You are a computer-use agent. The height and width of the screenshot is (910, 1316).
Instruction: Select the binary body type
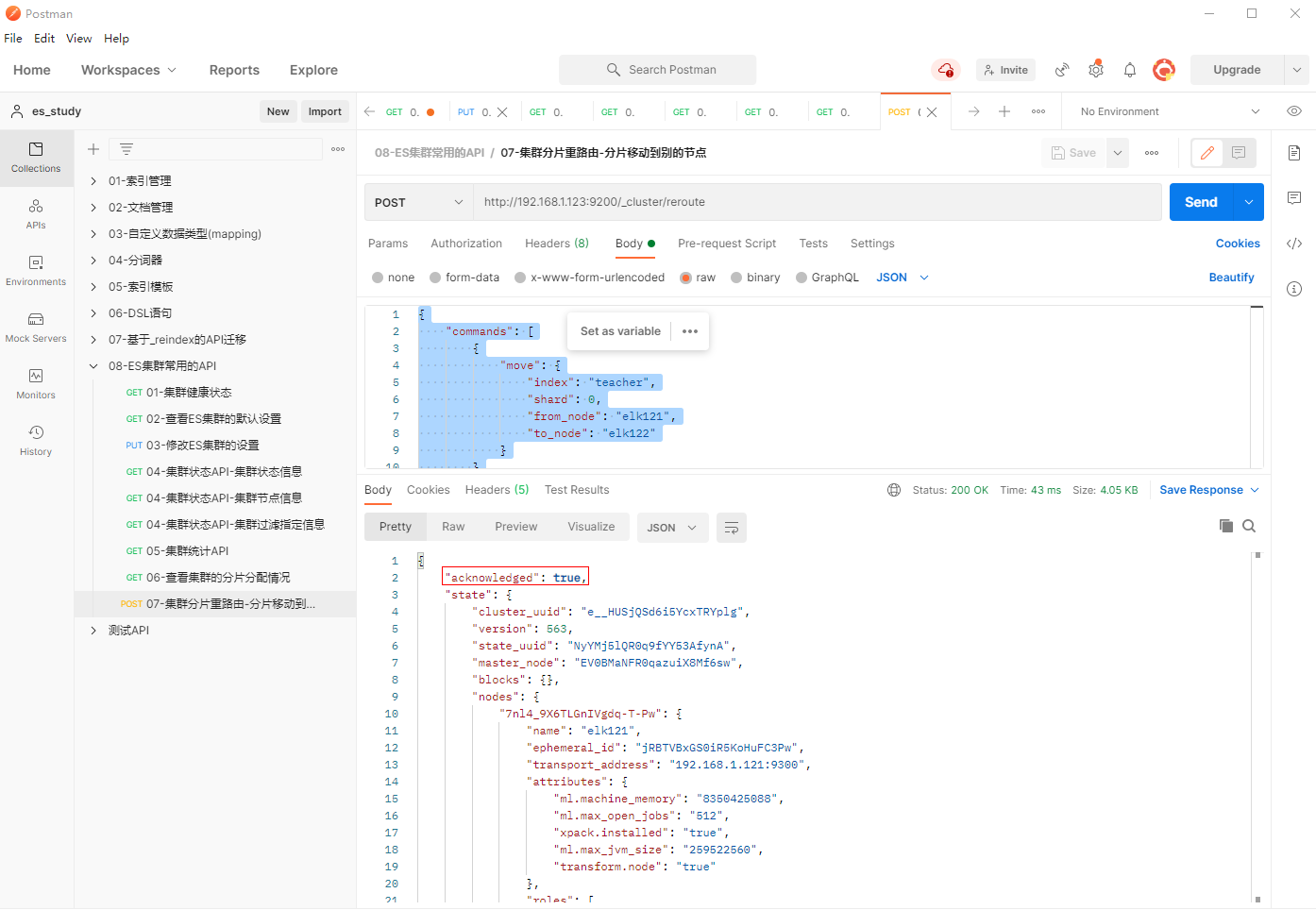click(736, 278)
